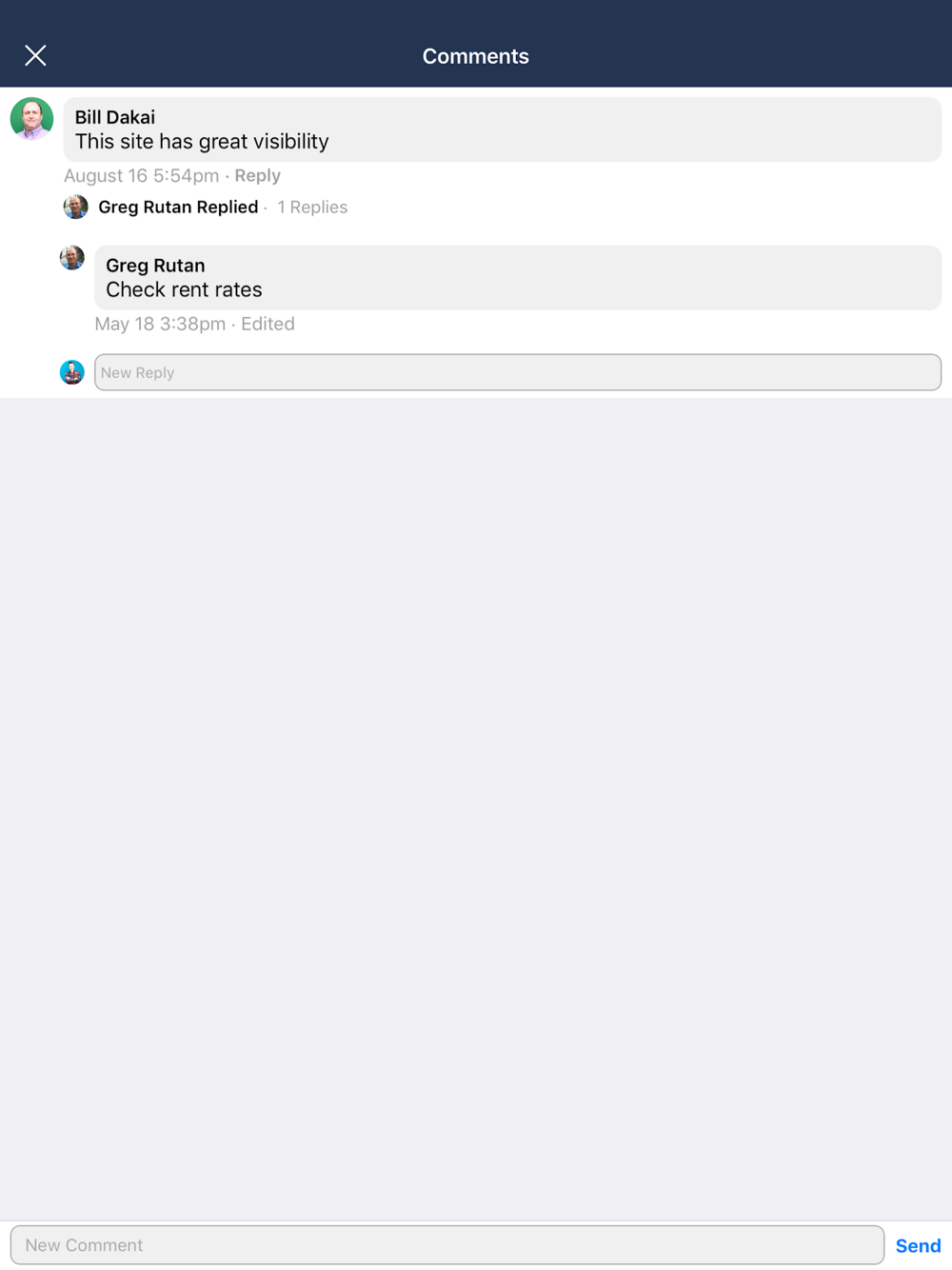Tap Greg Rutan's avatar on his reply

pyautogui.click(x=72, y=258)
